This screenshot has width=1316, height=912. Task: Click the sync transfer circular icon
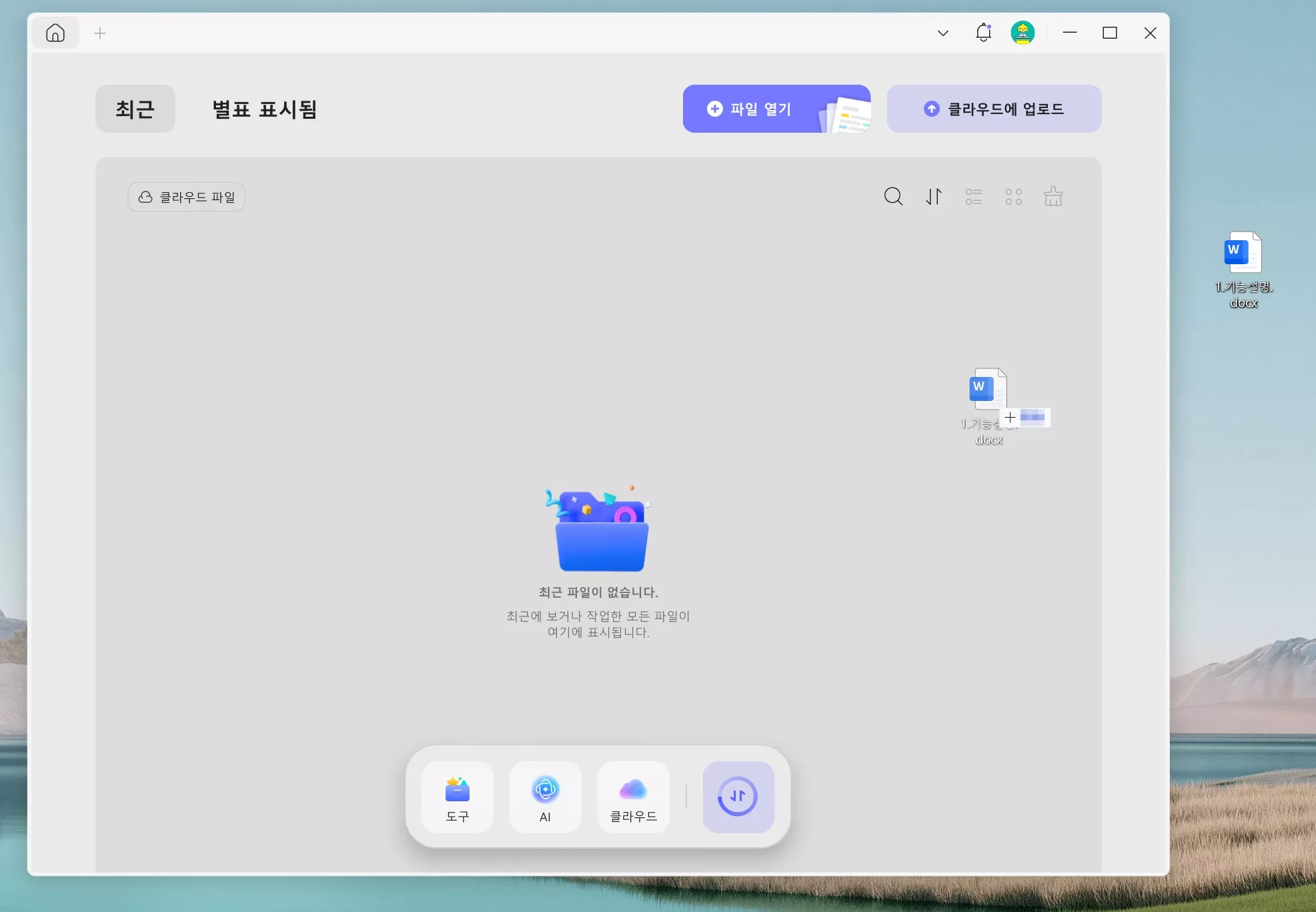738,797
